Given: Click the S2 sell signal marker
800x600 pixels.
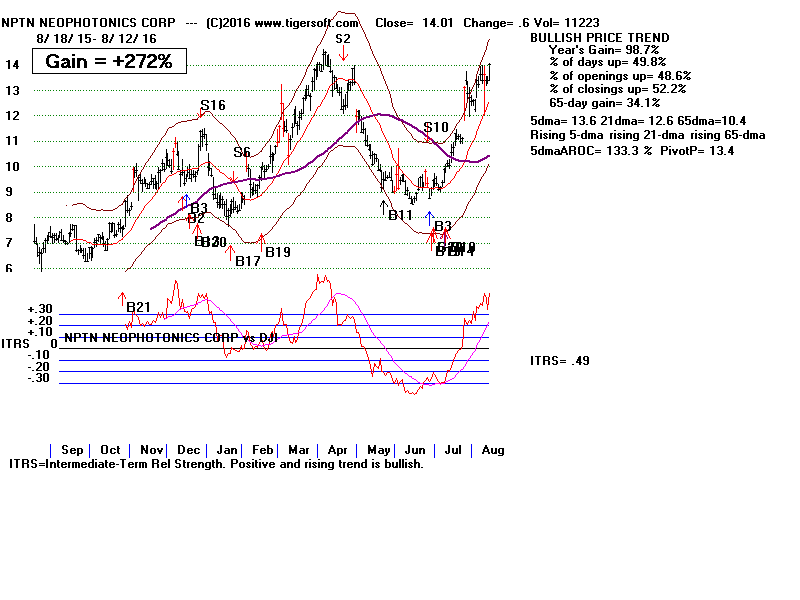Looking at the screenshot, I should point(343,39).
